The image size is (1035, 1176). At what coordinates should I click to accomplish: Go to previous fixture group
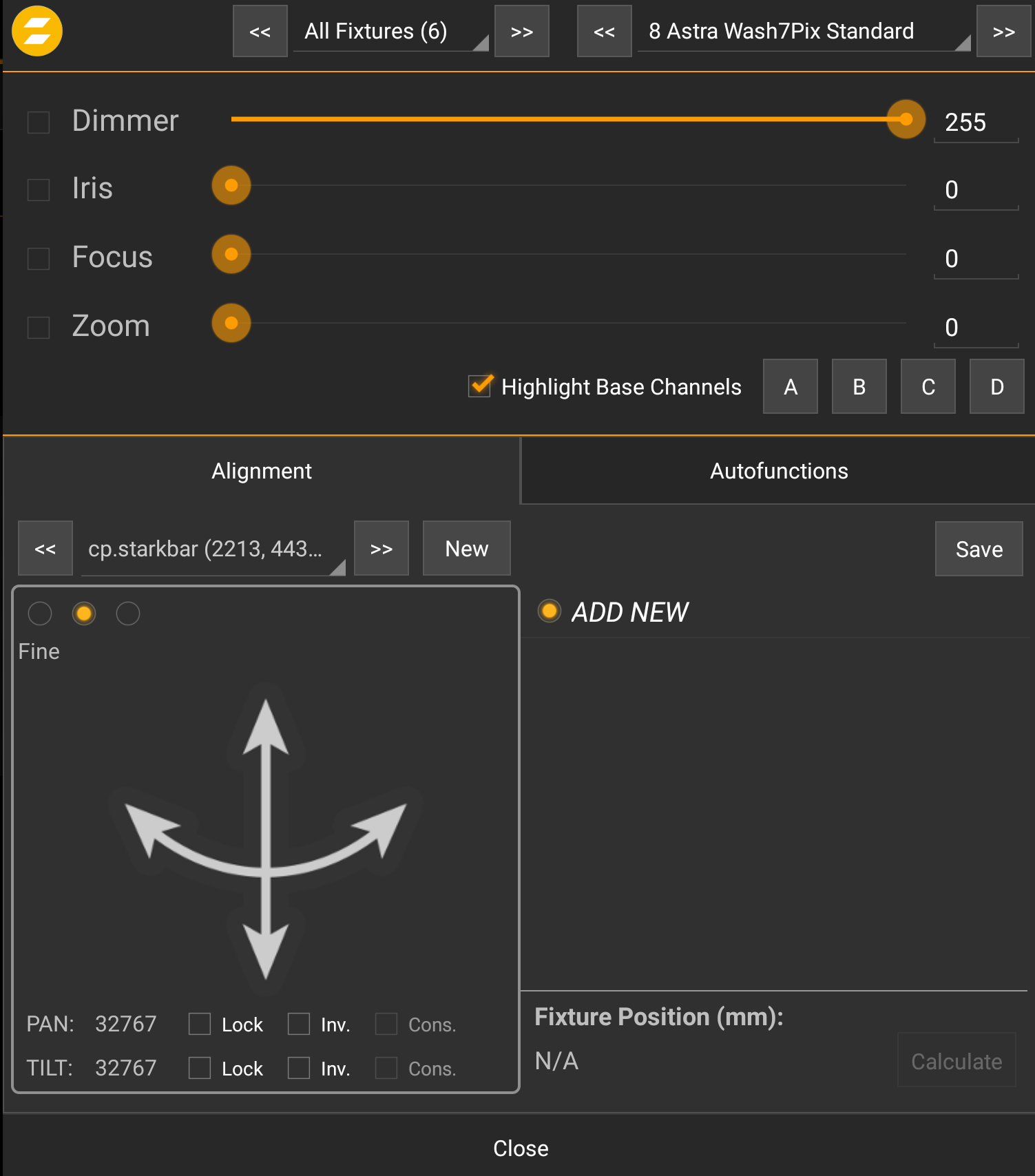(260, 32)
